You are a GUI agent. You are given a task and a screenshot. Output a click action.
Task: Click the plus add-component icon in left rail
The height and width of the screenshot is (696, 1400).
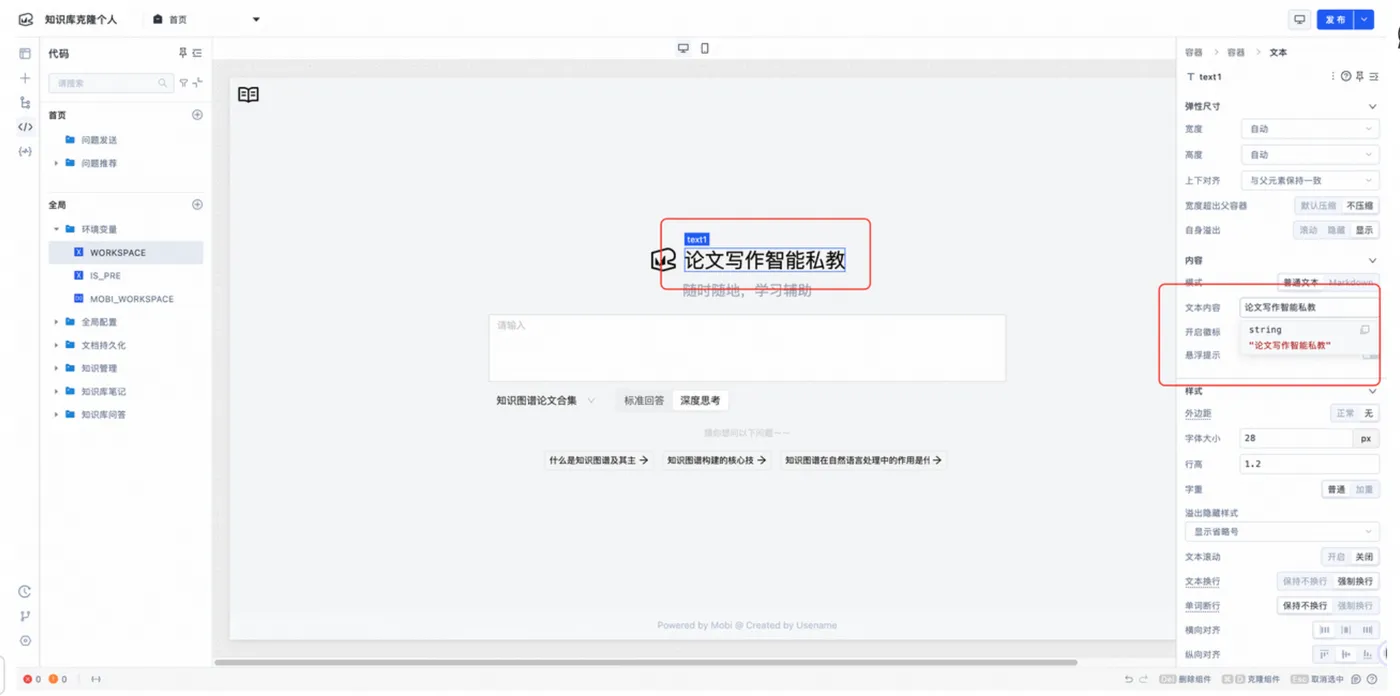pos(25,78)
